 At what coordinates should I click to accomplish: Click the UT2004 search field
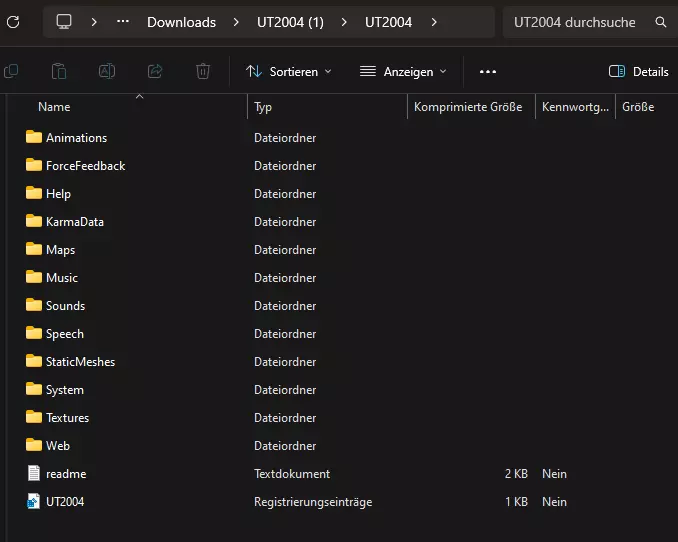(x=575, y=22)
